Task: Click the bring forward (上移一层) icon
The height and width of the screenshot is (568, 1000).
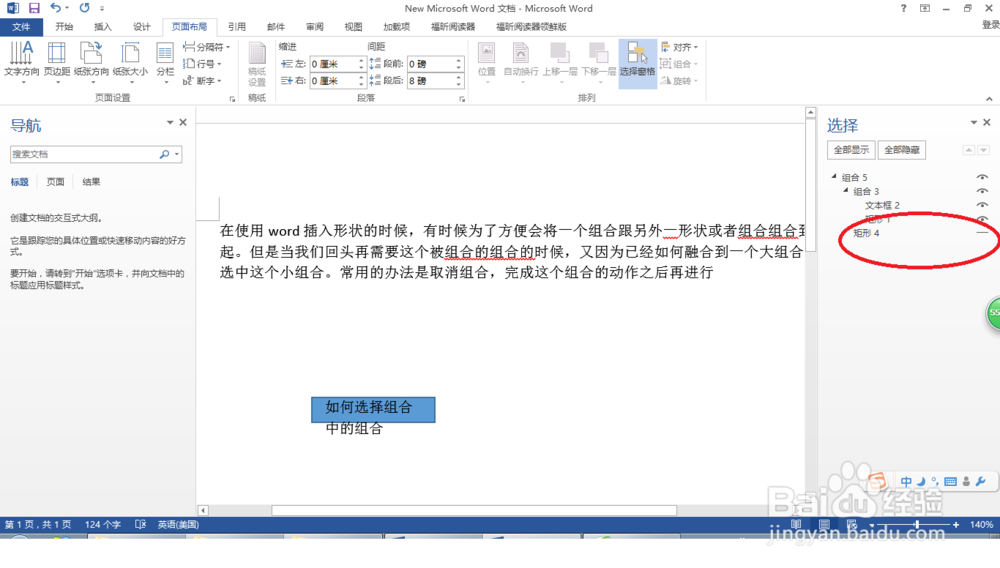Action: point(560,62)
